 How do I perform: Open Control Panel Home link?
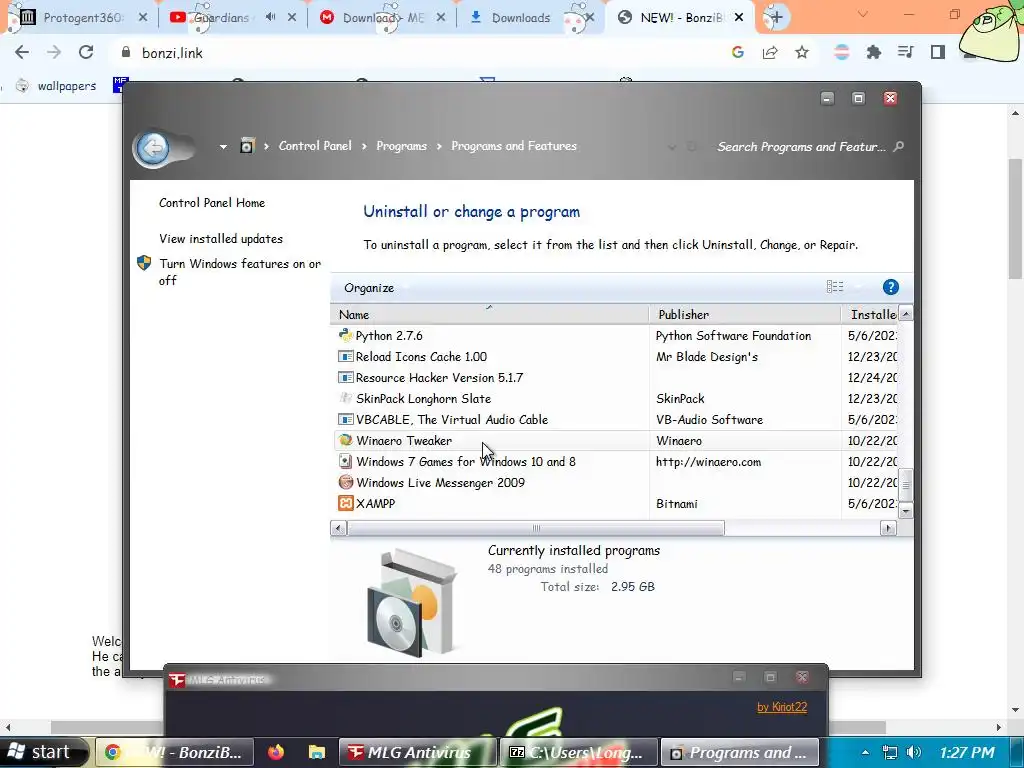click(212, 203)
